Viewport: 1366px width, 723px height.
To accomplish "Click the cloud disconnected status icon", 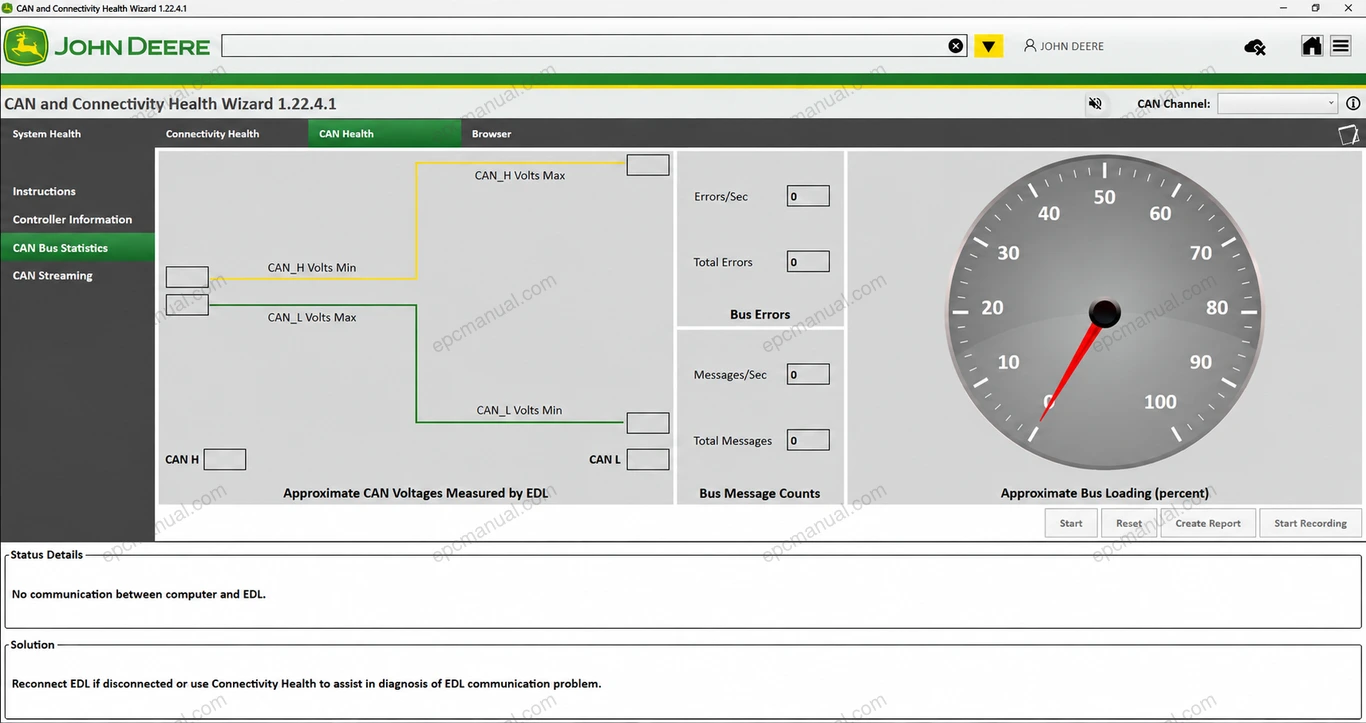I will pyautogui.click(x=1255, y=47).
